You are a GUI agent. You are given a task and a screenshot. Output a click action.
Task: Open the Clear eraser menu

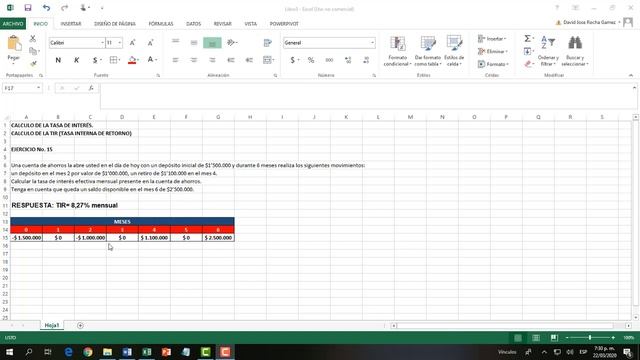click(529, 64)
